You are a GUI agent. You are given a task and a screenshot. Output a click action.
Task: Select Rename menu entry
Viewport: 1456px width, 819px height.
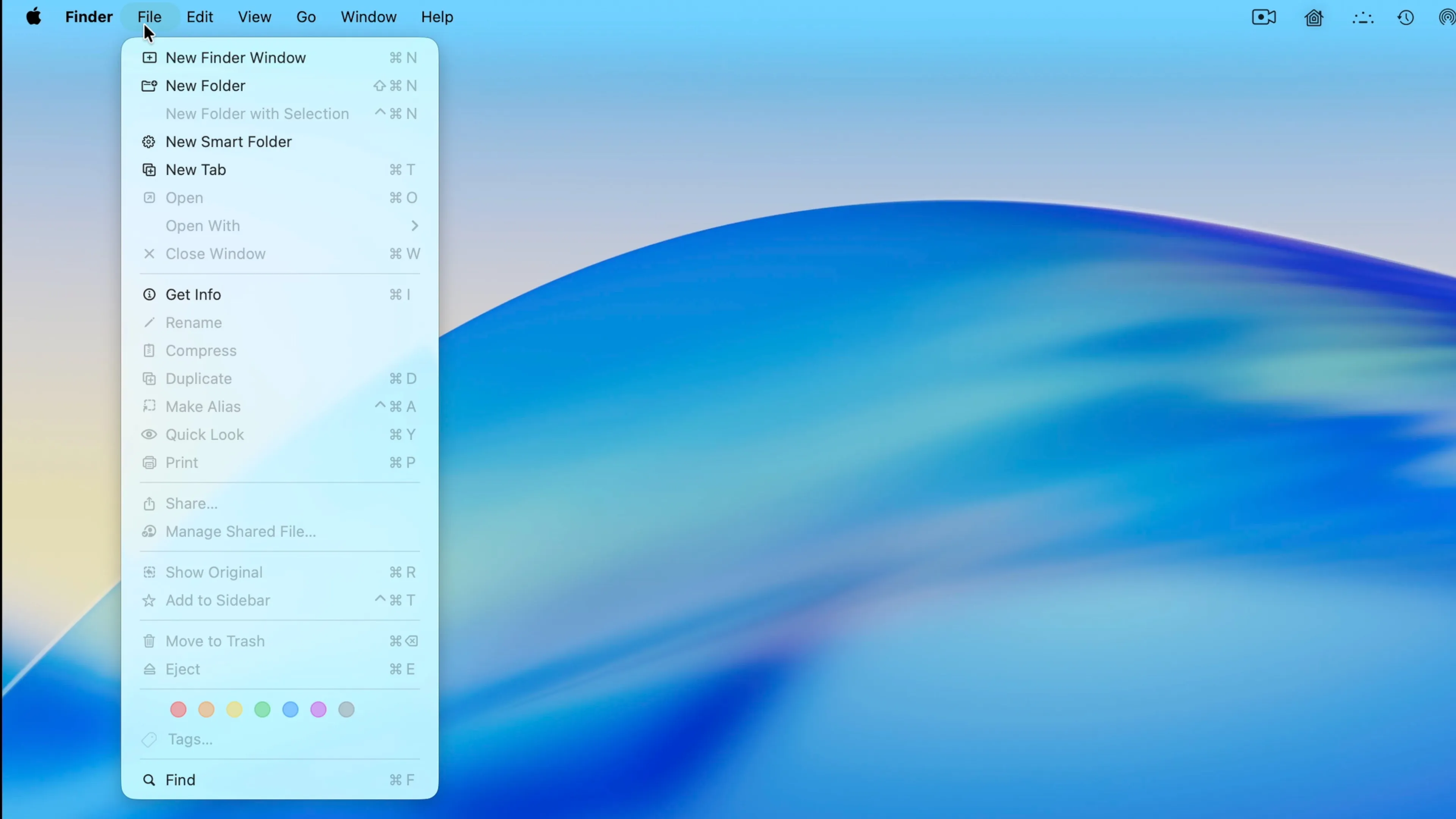(x=280, y=323)
